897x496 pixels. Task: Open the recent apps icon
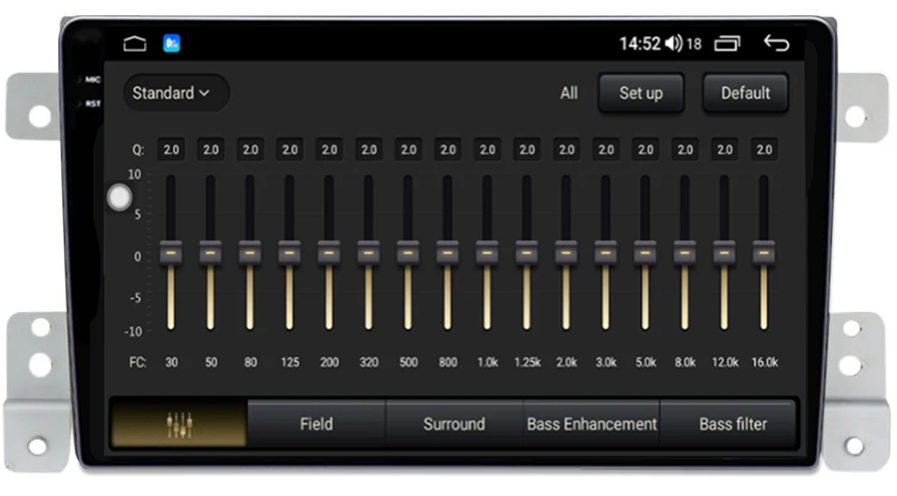click(x=727, y=44)
